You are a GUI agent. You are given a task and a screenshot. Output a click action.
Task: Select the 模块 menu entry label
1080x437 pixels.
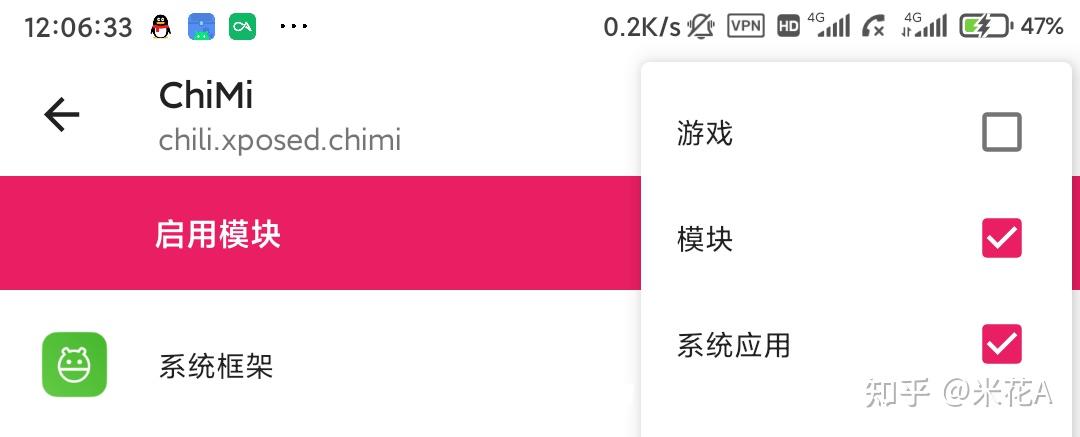pyautogui.click(x=705, y=239)
